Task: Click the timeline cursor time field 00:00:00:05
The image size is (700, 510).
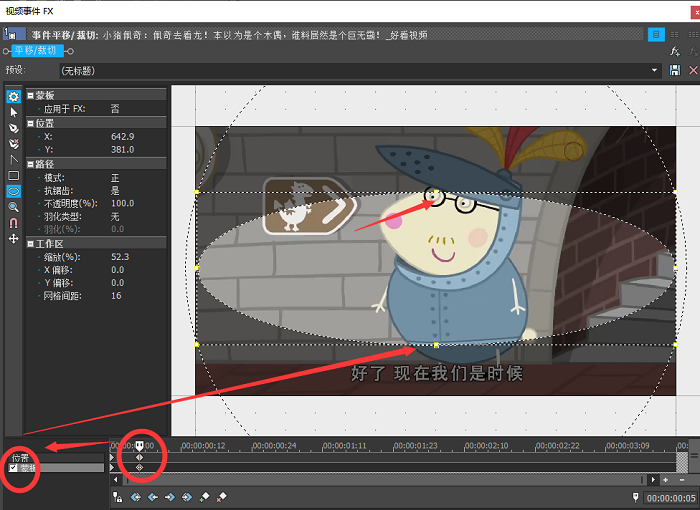Action: pos(671,497)
